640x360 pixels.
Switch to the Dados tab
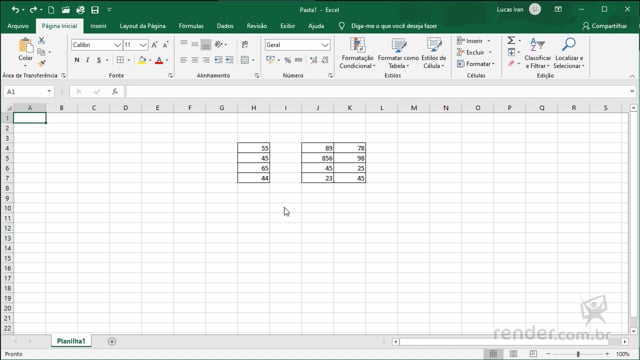225,26
